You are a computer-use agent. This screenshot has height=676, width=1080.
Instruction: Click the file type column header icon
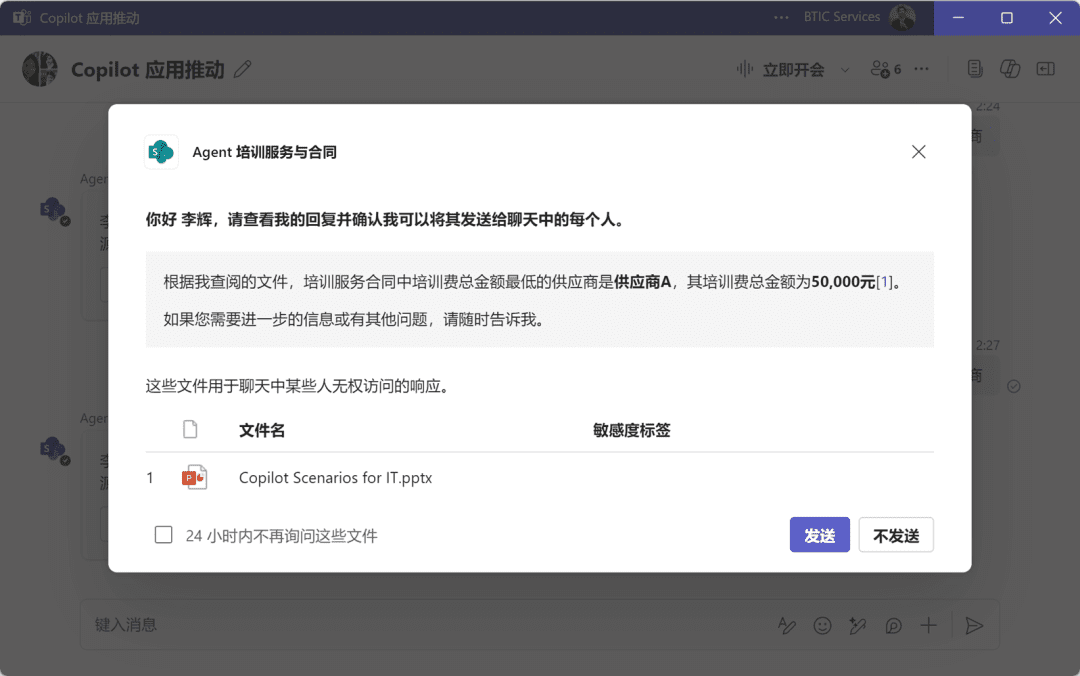[x=190, y=429]
